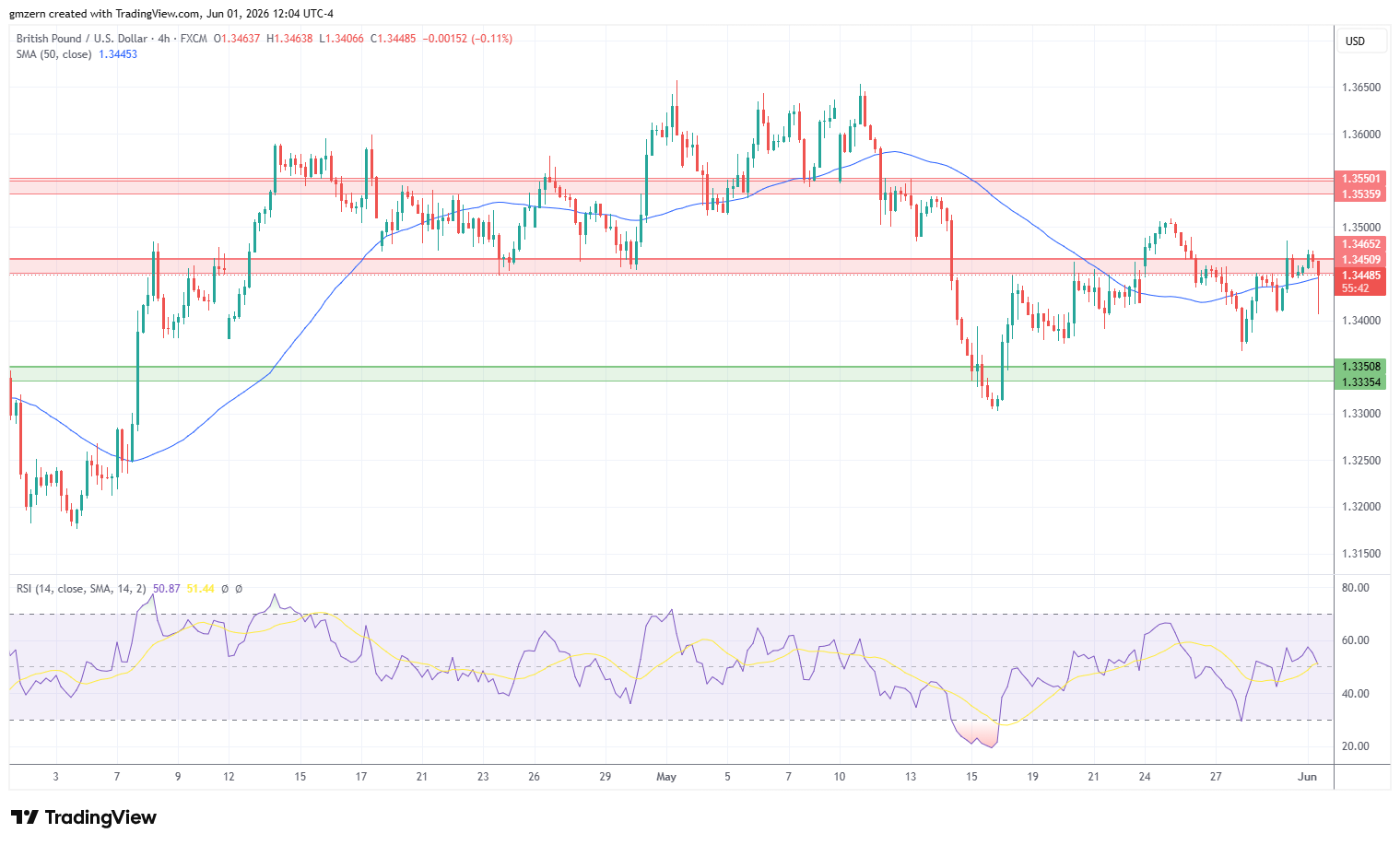This screenshot has width=1400, height=845.
Task: Select the "RSI (14, close, SMA, 14, 2)" label
Action: 81,588
